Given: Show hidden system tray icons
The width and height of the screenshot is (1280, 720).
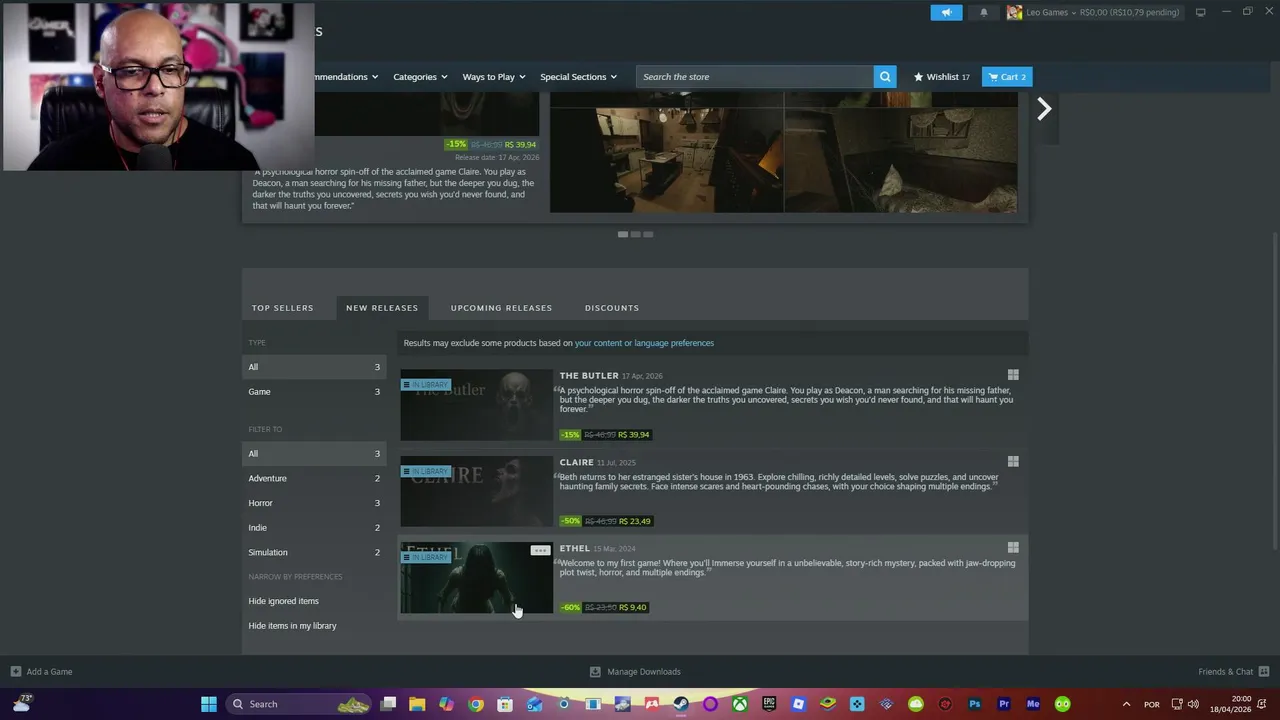Looking at the screenshot, I should coord(1126,704).
